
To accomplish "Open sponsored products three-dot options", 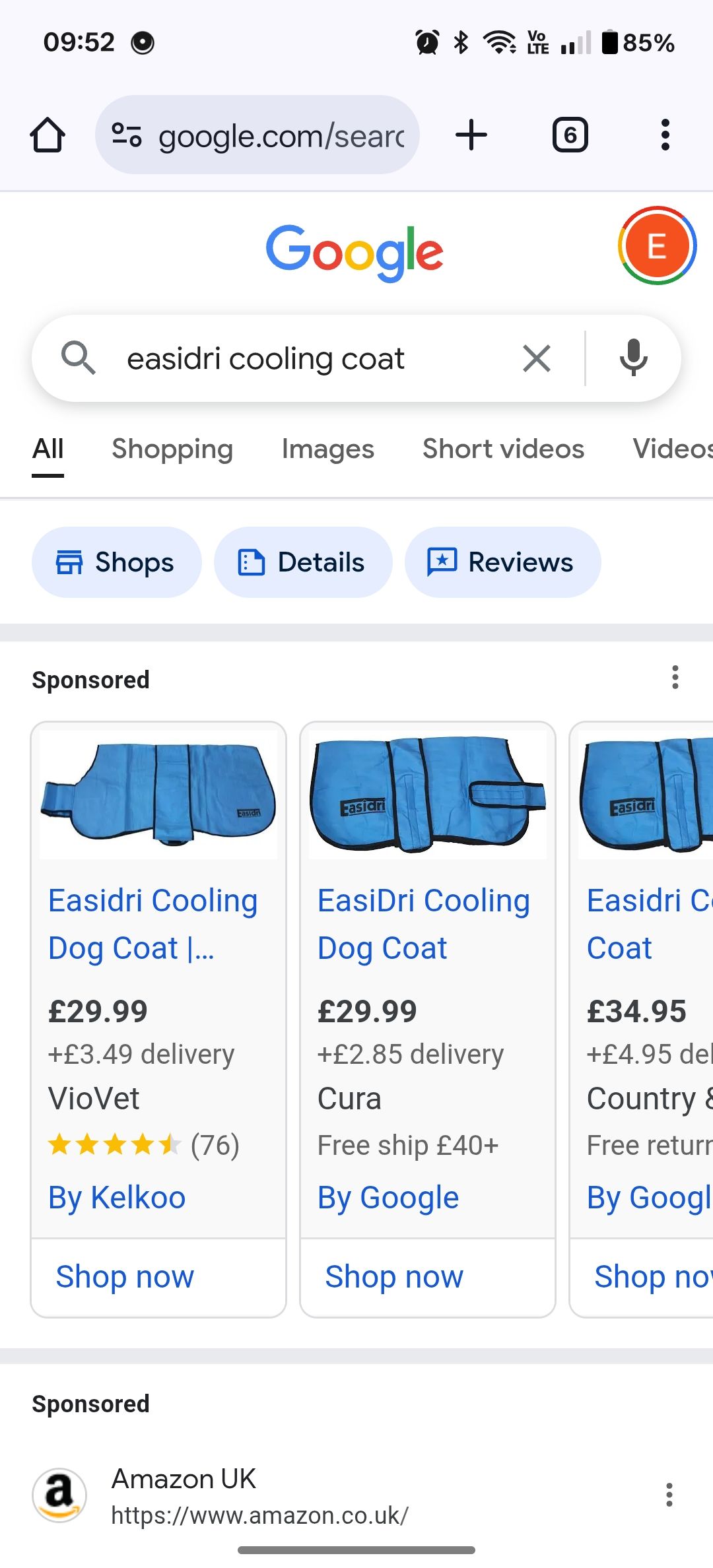I will click(x=675, y=678).
